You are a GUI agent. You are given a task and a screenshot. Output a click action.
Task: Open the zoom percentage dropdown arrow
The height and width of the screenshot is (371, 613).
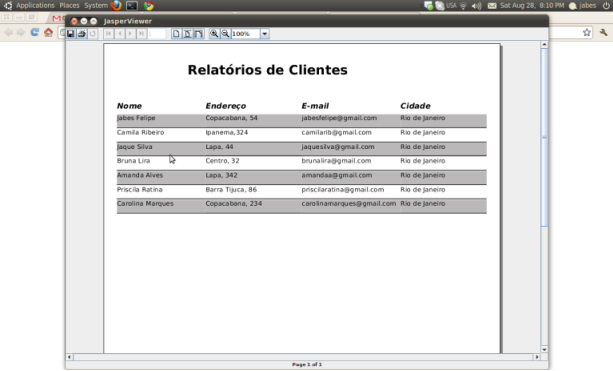coord(265,34)
